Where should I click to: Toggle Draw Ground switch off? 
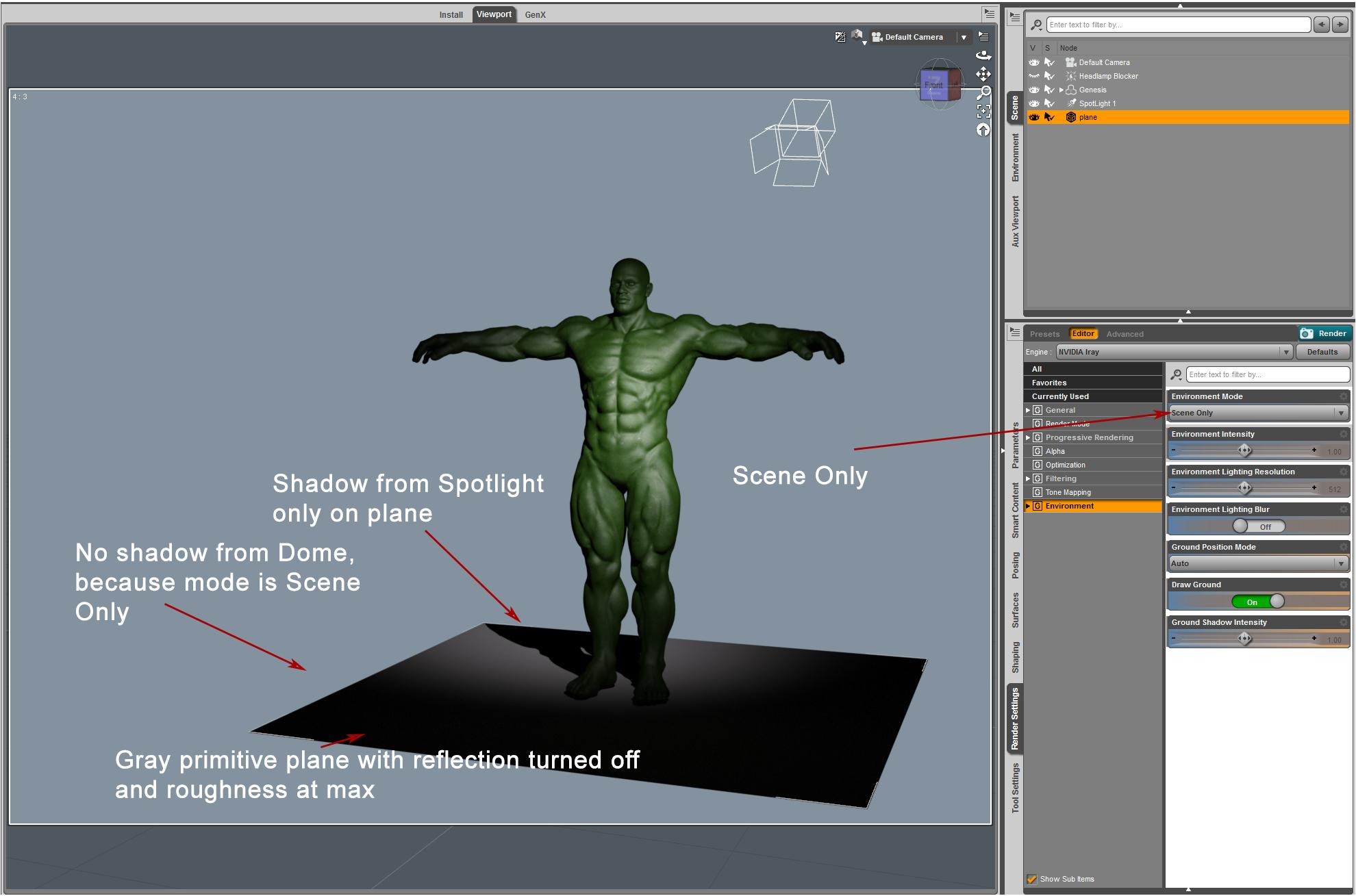1258,602
